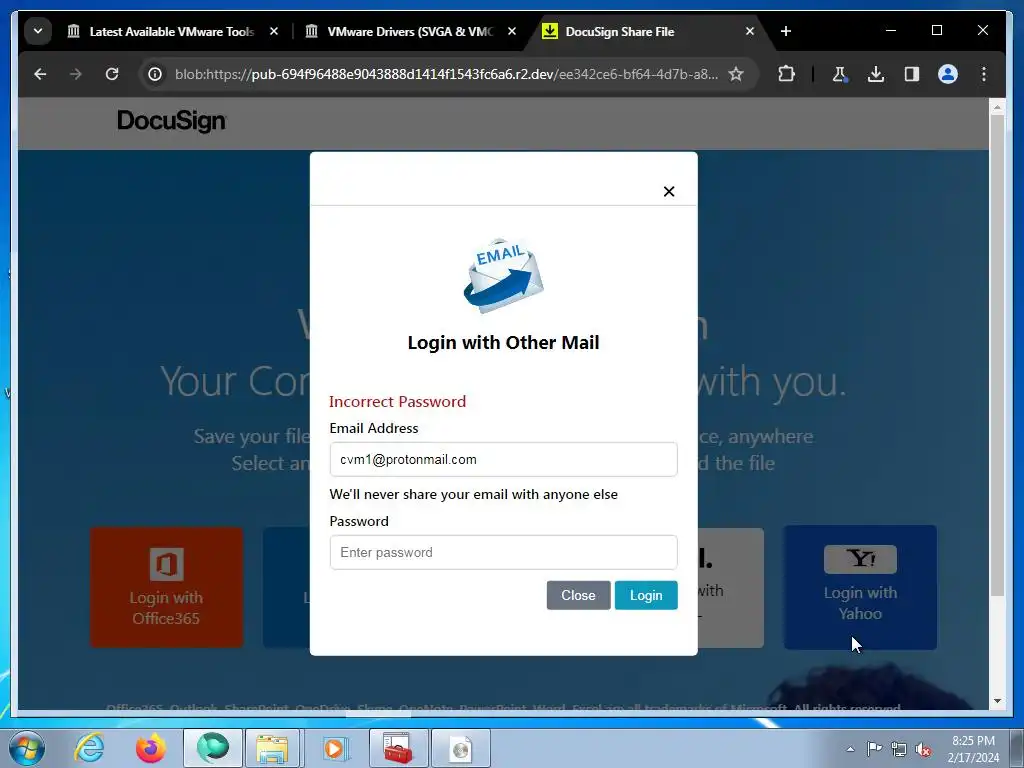The image size is (1024, 768).
Task: Open Chrome Labs flask icon
Action: [x=840, y=74]
